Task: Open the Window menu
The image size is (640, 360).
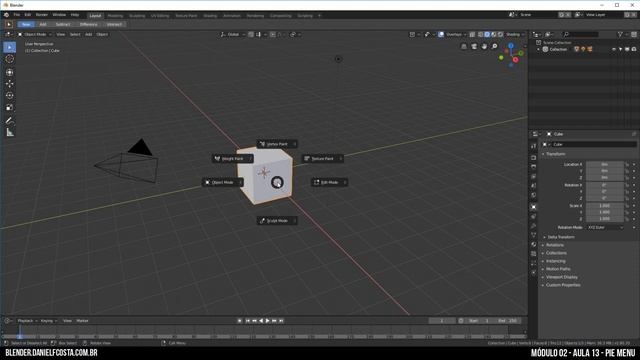Action: pos(59,15)
